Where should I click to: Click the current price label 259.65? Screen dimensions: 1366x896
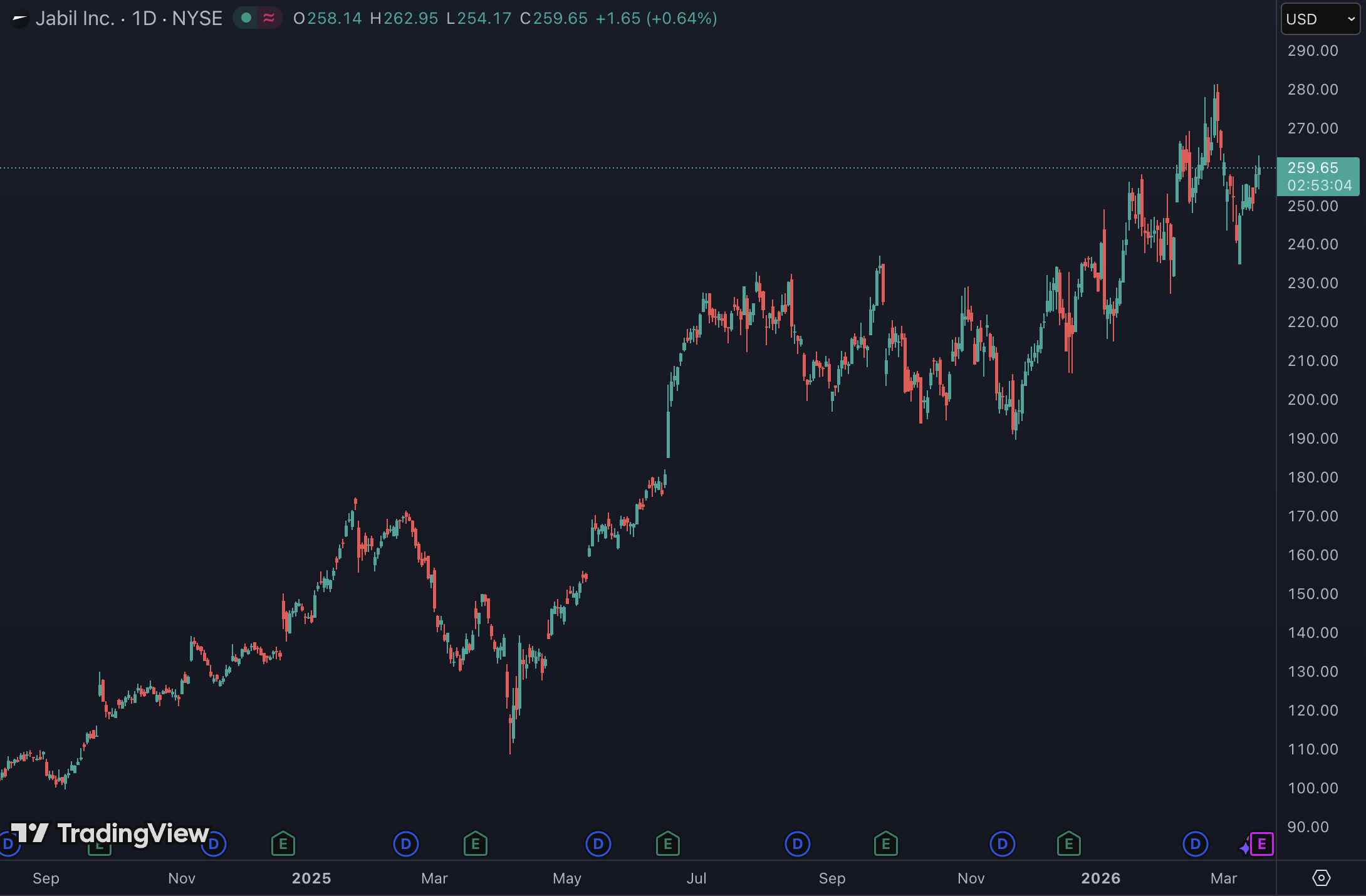tap(1313, 168)
